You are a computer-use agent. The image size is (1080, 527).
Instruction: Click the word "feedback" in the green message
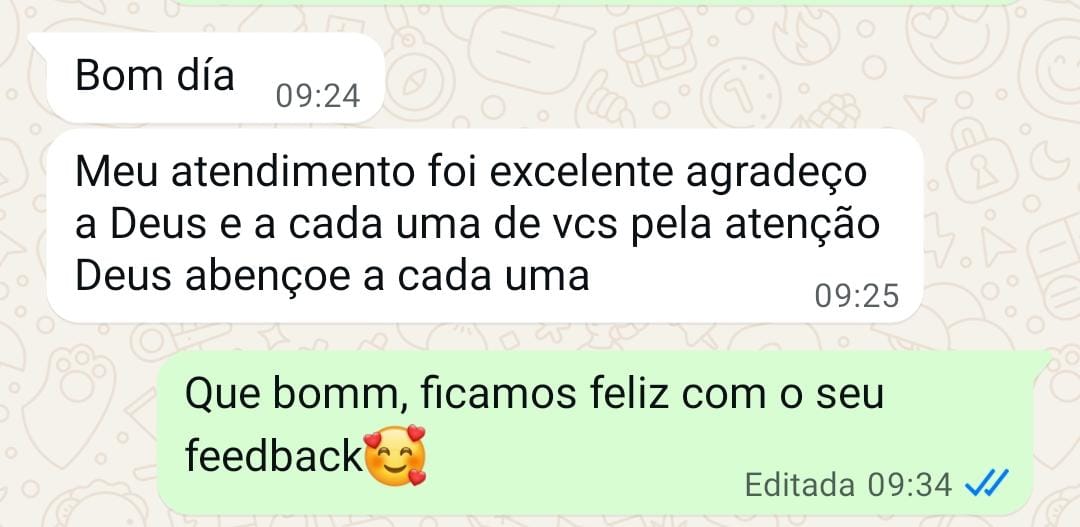click(273, 455)
